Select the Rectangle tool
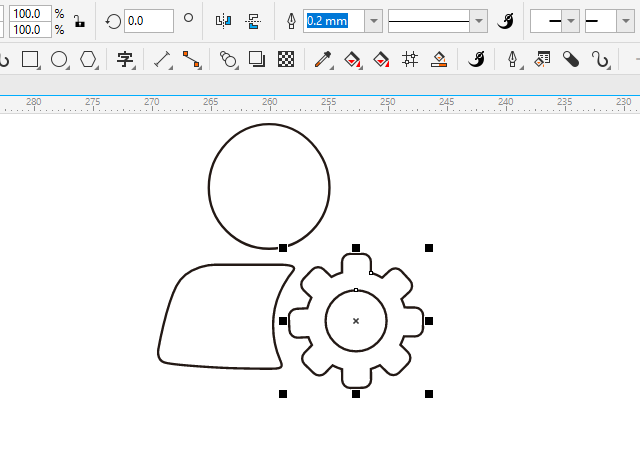 tap(30, 60)
